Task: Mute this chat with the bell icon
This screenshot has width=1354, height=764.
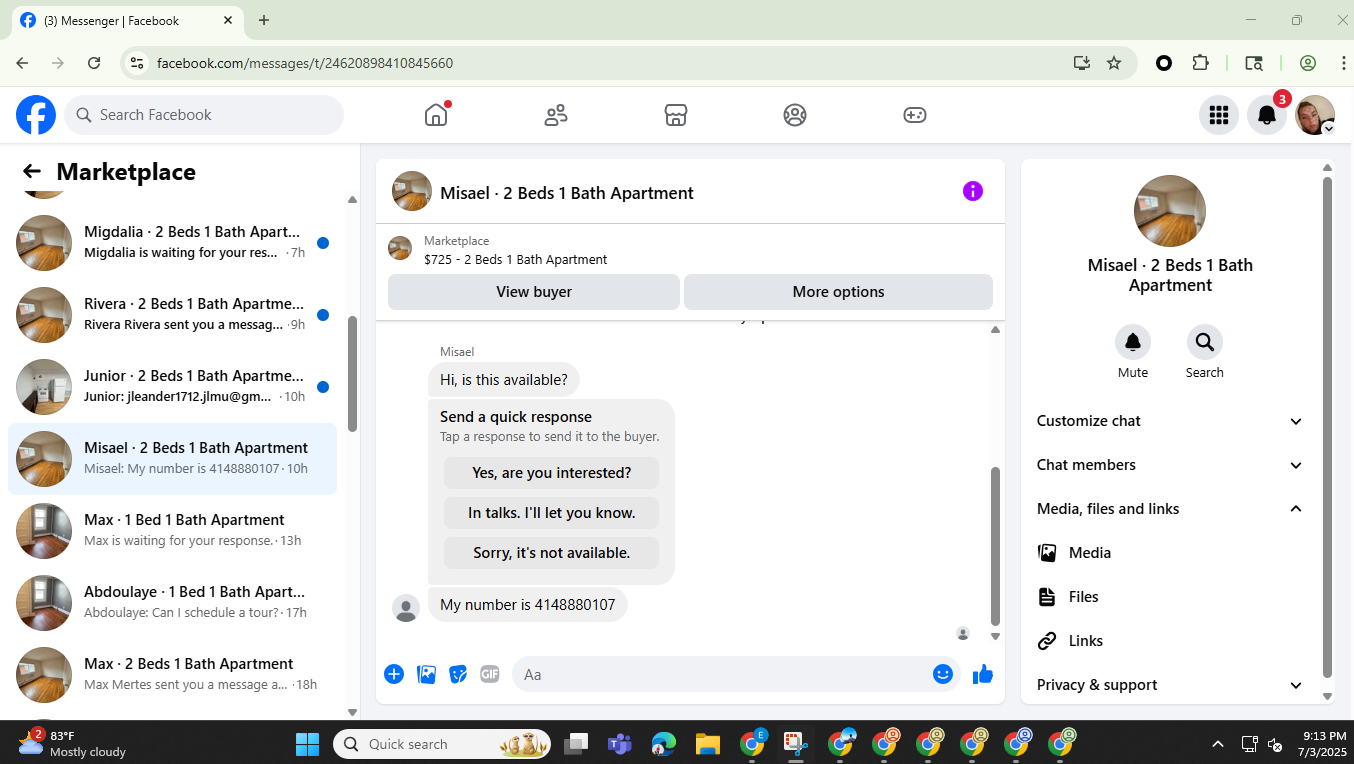Action: (1133, 343)
